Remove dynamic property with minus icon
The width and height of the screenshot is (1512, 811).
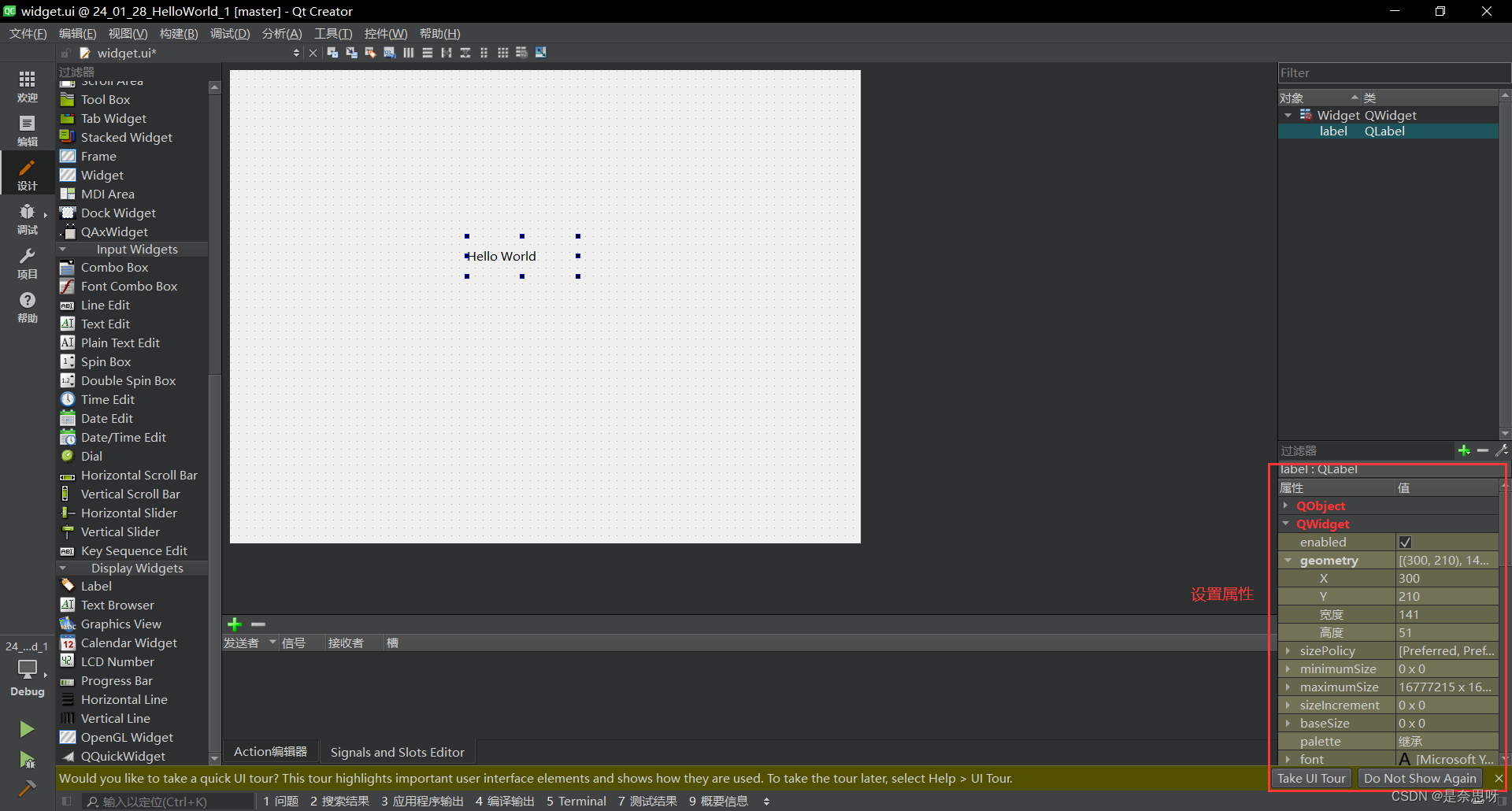(x=1483, y=450)
